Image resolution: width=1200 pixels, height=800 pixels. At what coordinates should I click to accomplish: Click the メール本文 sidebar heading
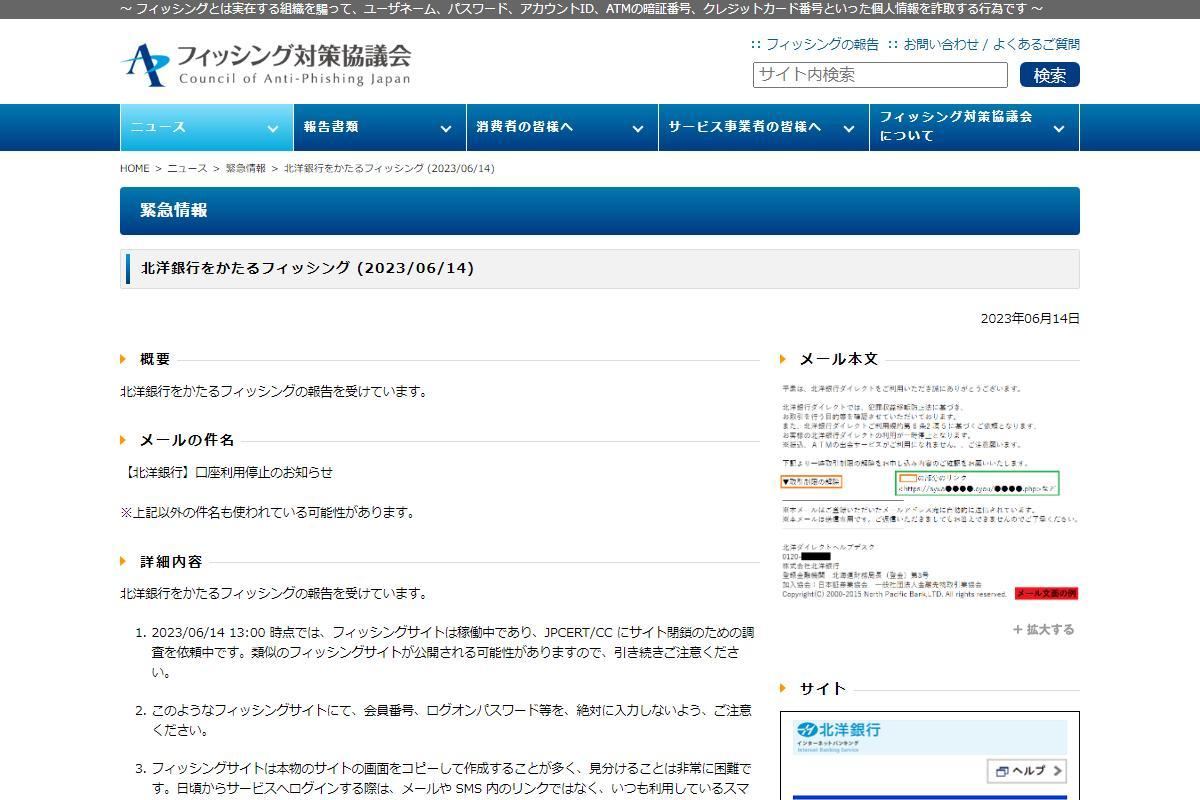click(x=839, y=359)
